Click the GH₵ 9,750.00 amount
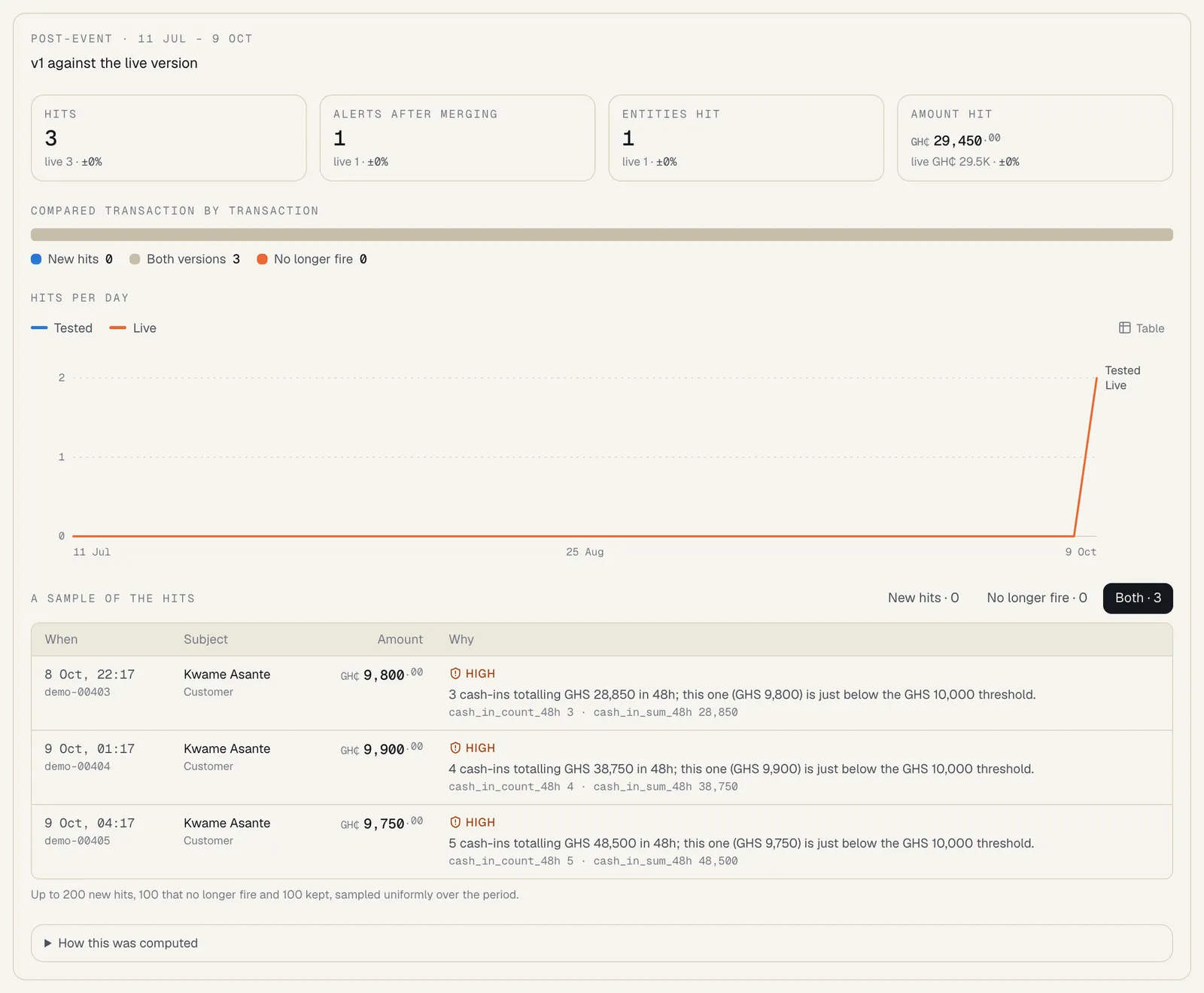Image resolution: width=1204 pixels, height=993 pixels. [382, 824]
